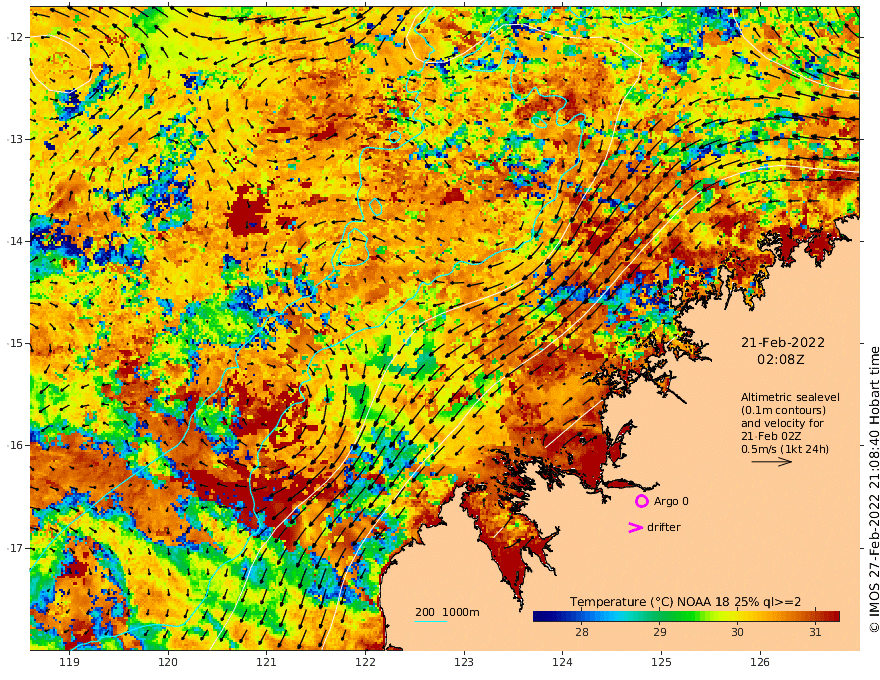Click the temperature color bar legend
880x680 pixels.
tap(686, 617)
